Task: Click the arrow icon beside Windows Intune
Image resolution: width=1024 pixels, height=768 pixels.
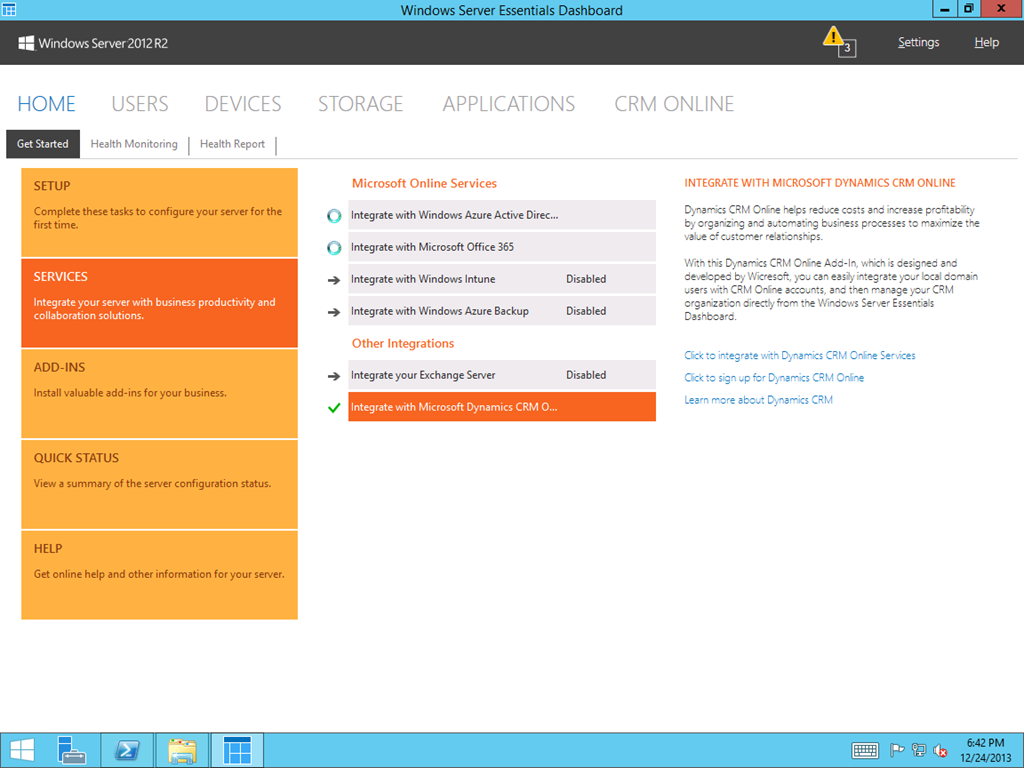Action: 334,280
